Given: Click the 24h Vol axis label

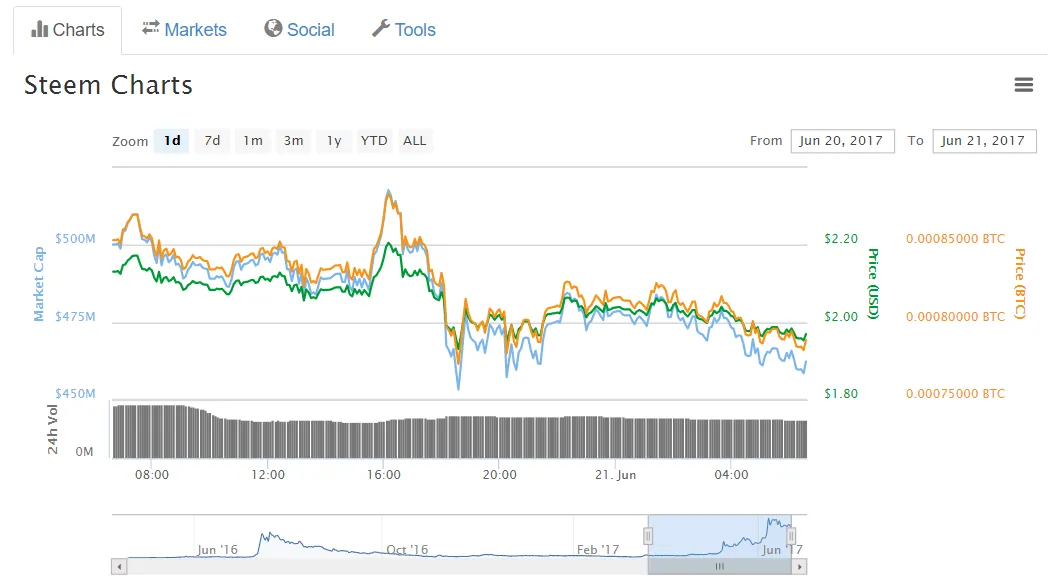Looking at the screenshot, I should [x=53, y=429].
